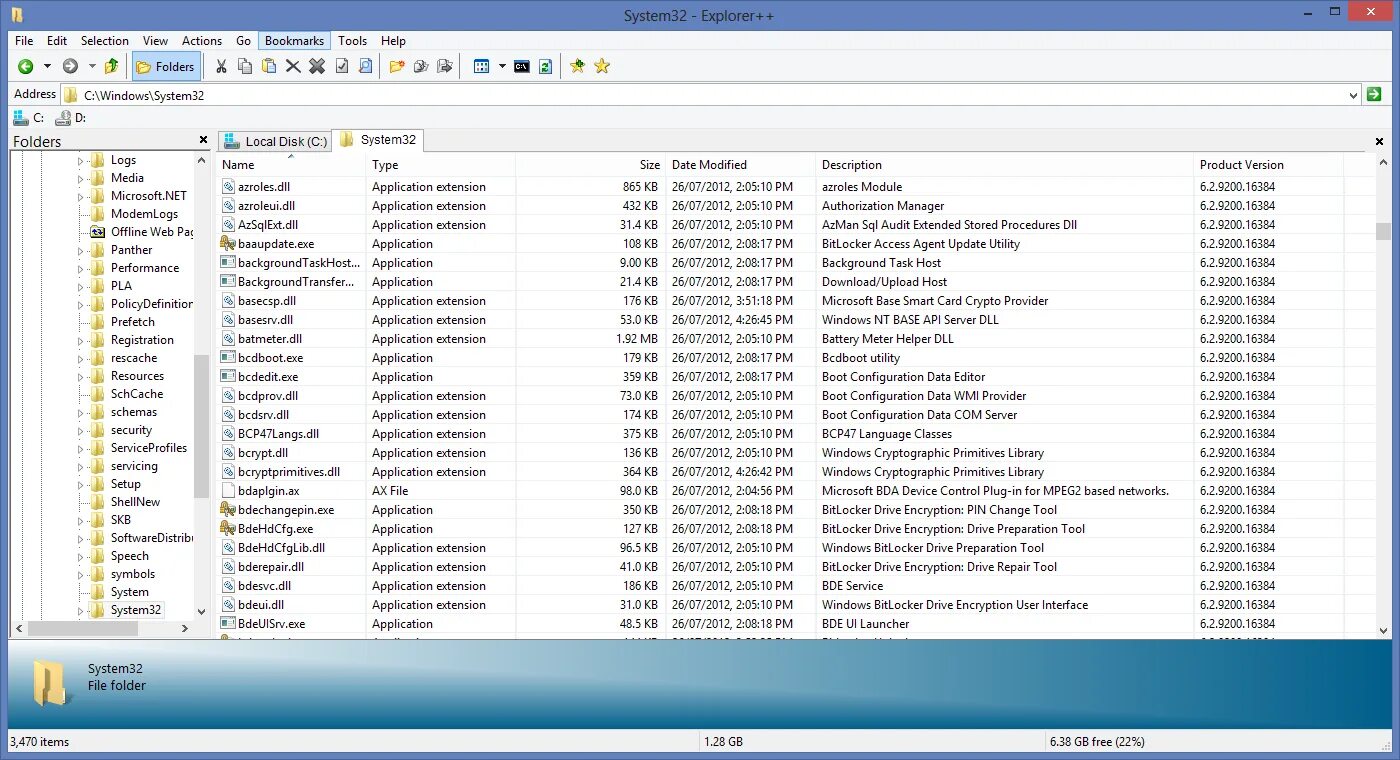Open the Views dropdown arrow

502,66
